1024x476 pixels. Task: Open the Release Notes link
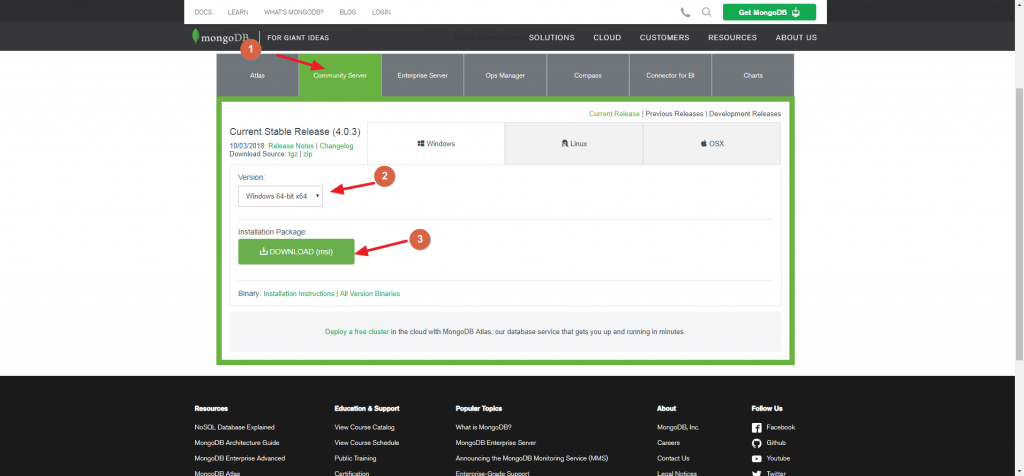click(291, 146)
